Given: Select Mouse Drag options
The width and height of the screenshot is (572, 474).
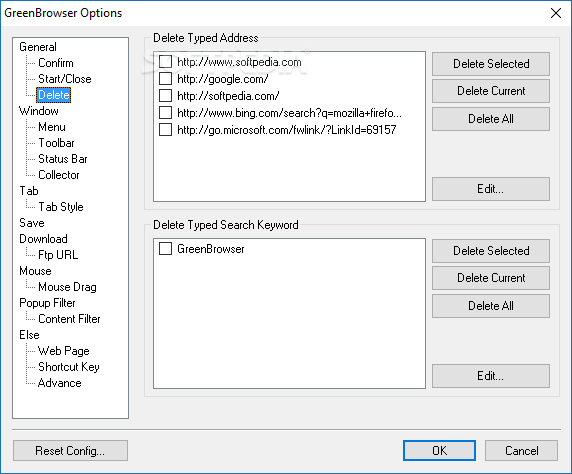Looking at the screenshot, I should (x=67, y=287).
